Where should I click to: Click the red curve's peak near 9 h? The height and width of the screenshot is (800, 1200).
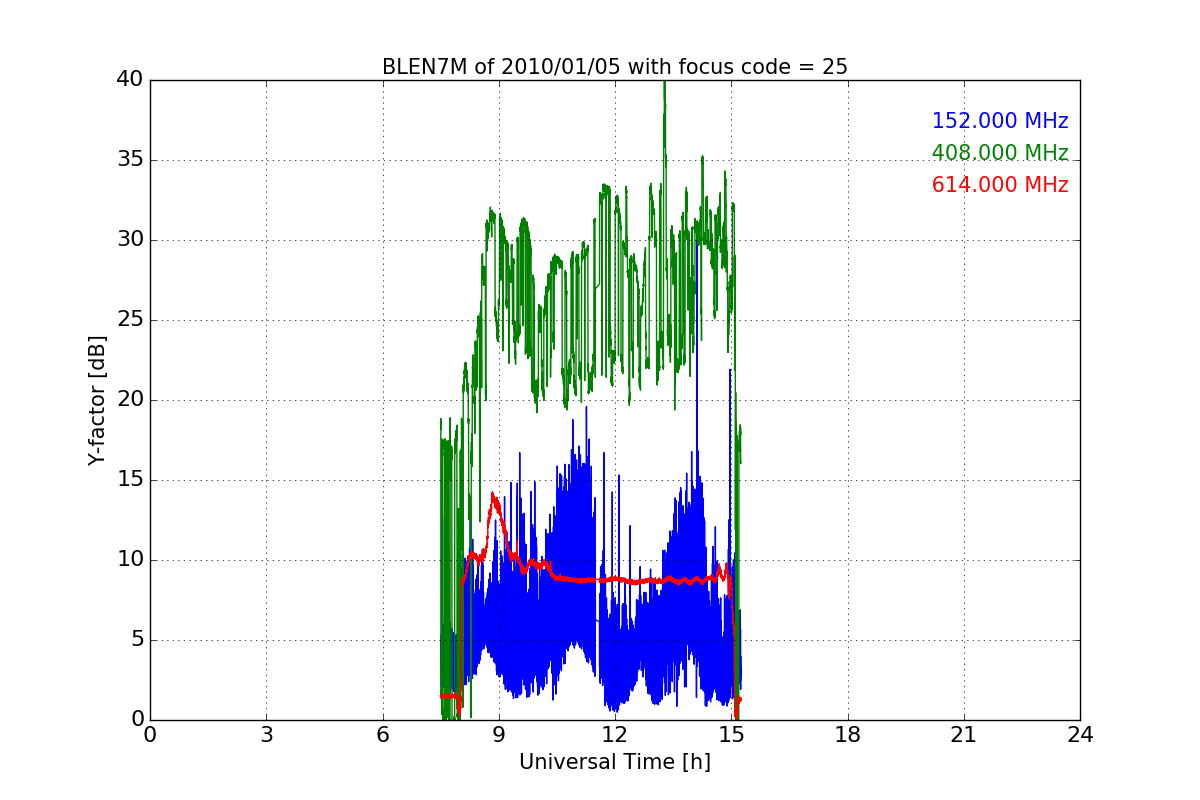click(493, 495)
